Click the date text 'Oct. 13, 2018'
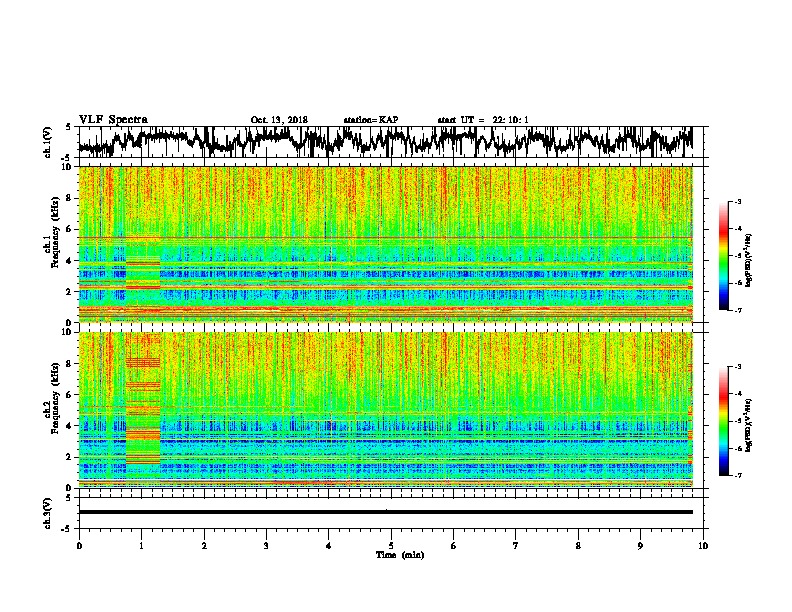This screenshot has height=612, width=792. 279,120
